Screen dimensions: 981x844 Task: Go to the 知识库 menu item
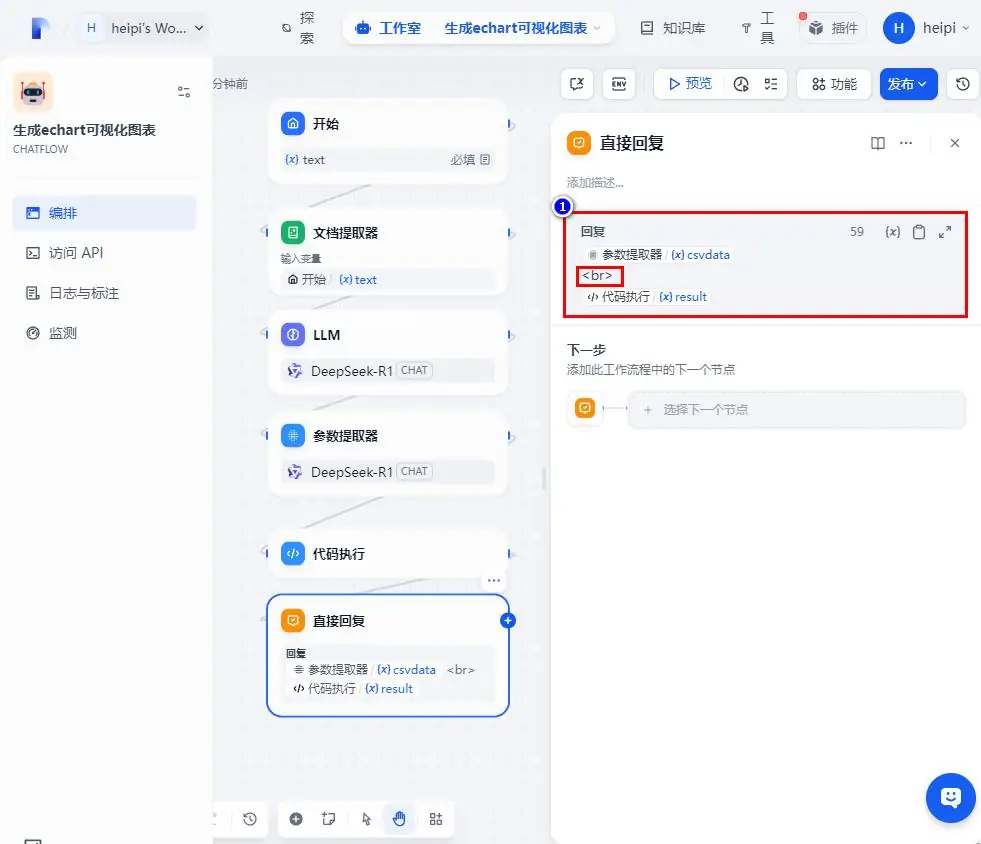672,28
